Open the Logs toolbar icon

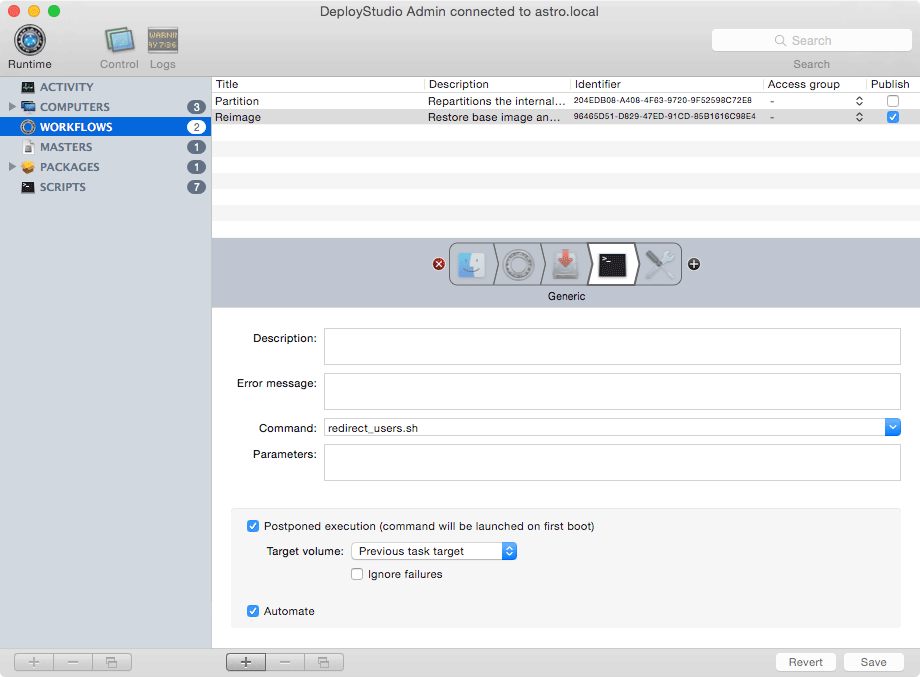163,42
